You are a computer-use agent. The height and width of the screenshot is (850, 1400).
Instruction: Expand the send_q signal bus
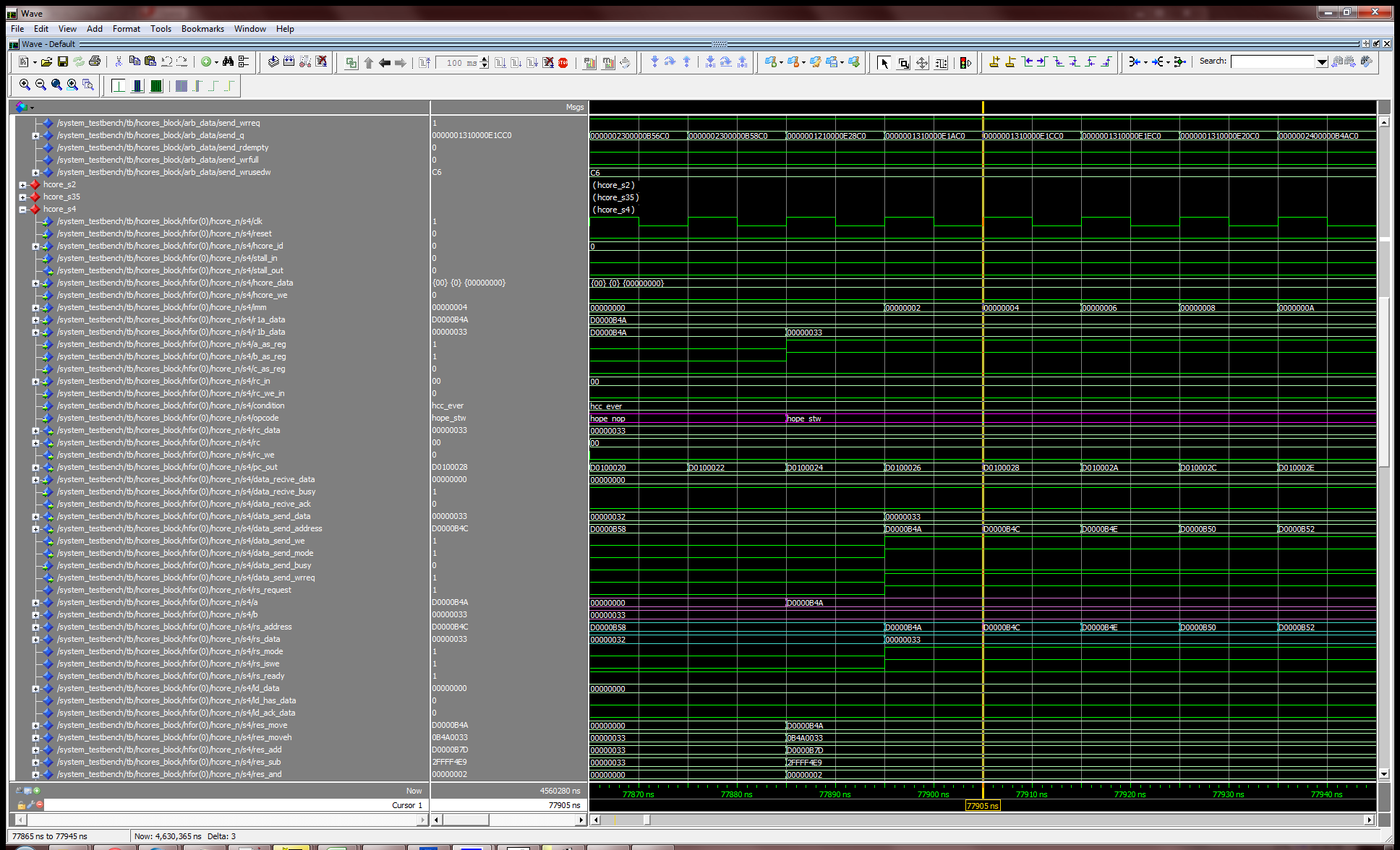coord(35,136)
